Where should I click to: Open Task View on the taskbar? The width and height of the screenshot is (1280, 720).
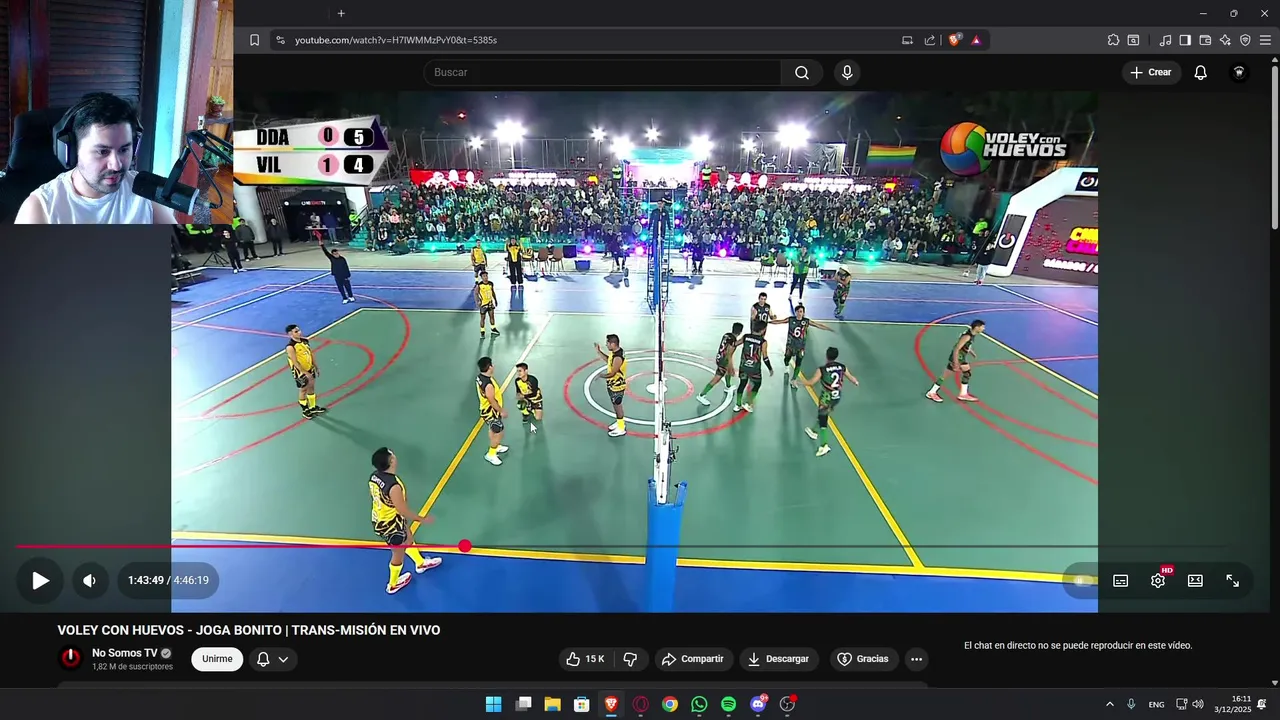click(x=523, y=704)
